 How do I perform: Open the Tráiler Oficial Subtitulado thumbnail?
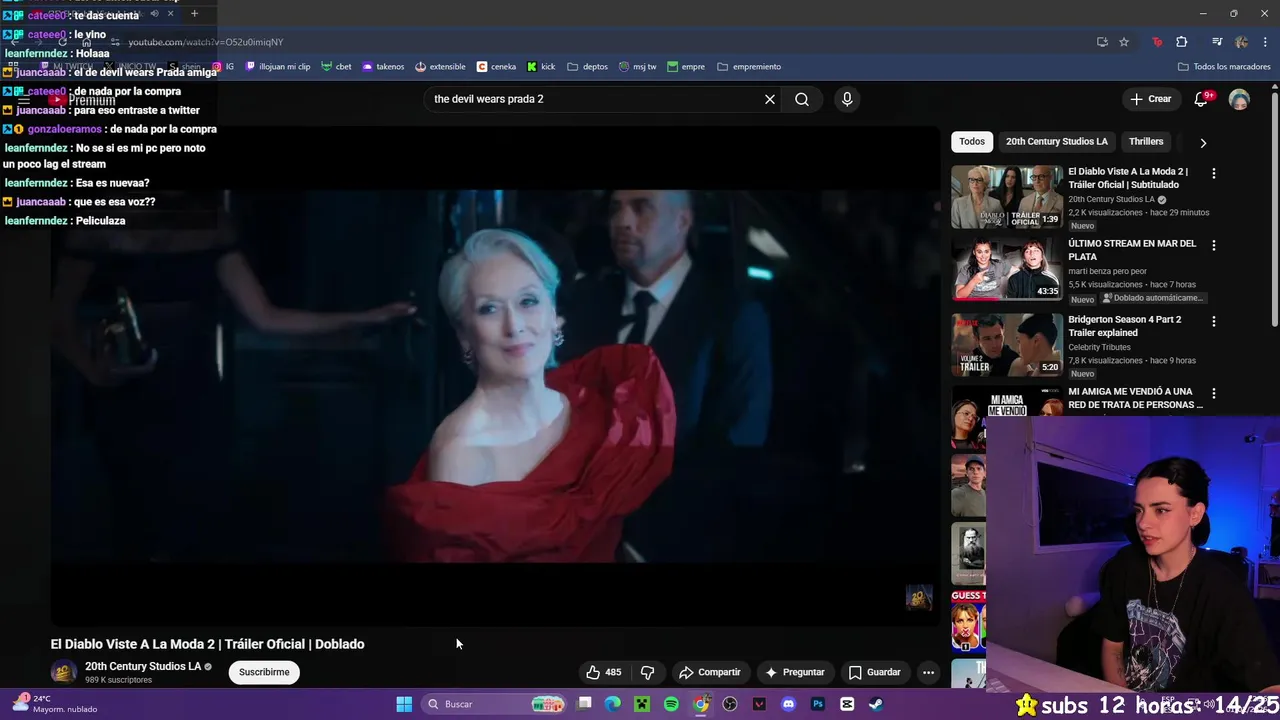(x=1006, y=196)
